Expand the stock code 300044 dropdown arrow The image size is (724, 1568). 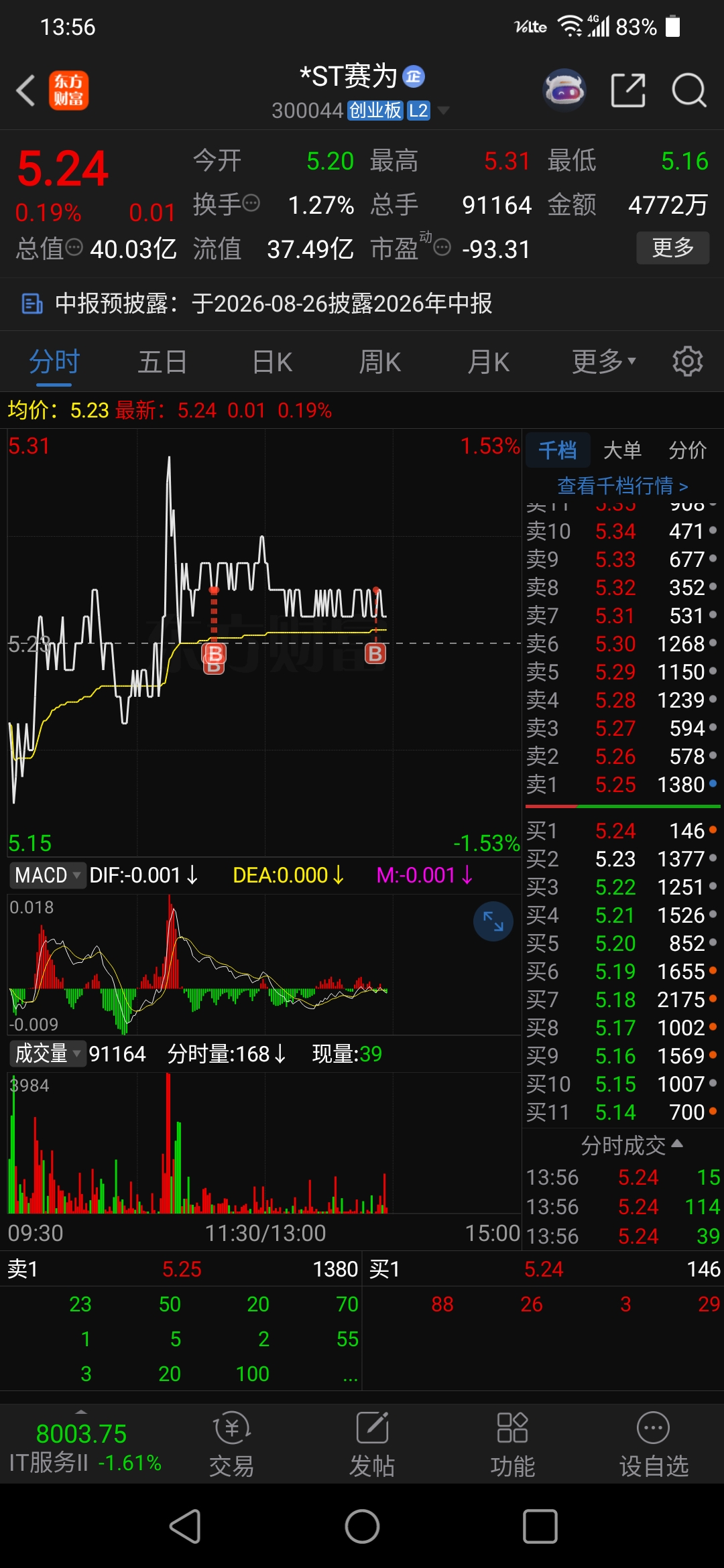443,110
